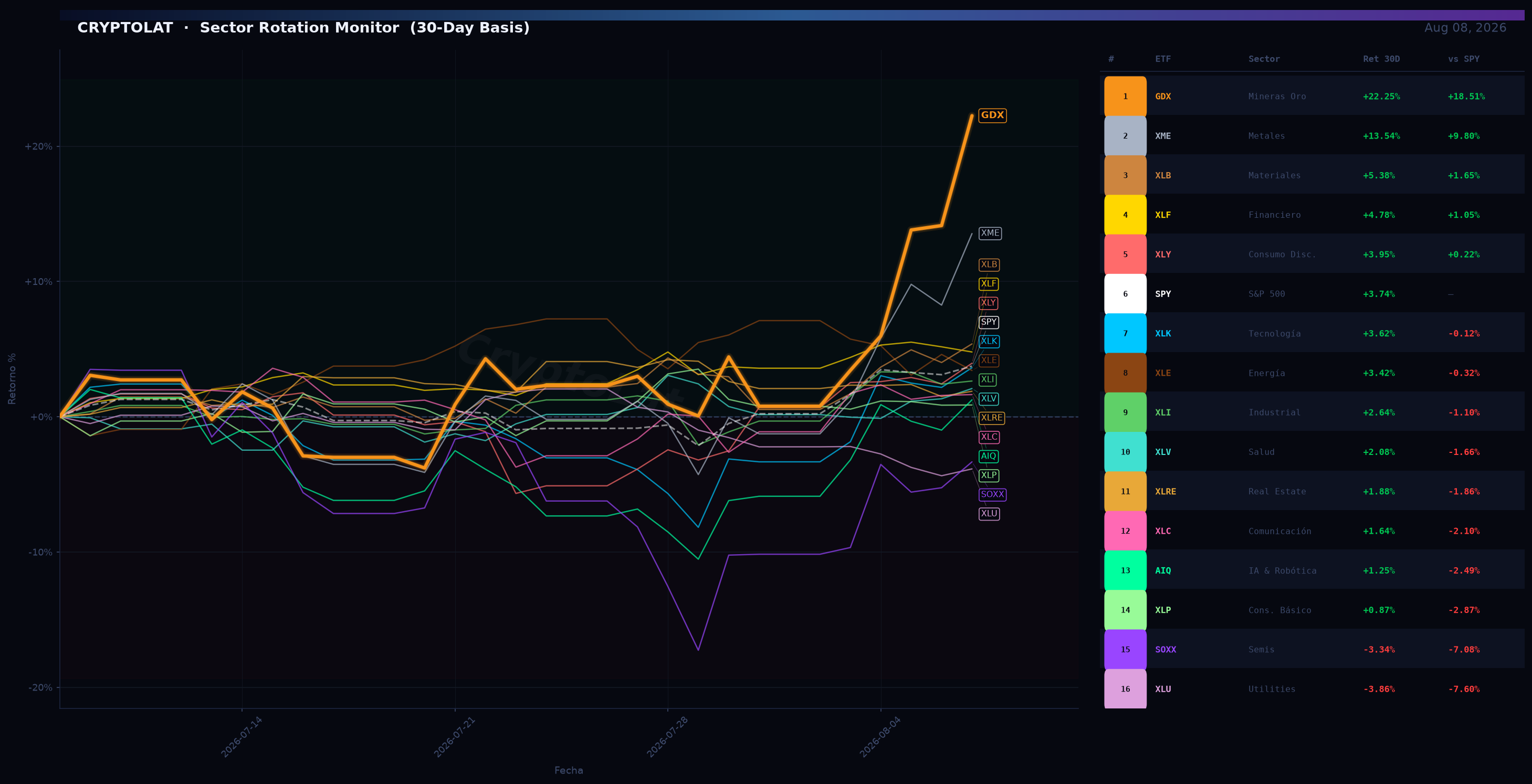This screenshot has width=1532, height=784.
Task: Click the XLK label in the chart legend stack
Action: pos(989,341)
